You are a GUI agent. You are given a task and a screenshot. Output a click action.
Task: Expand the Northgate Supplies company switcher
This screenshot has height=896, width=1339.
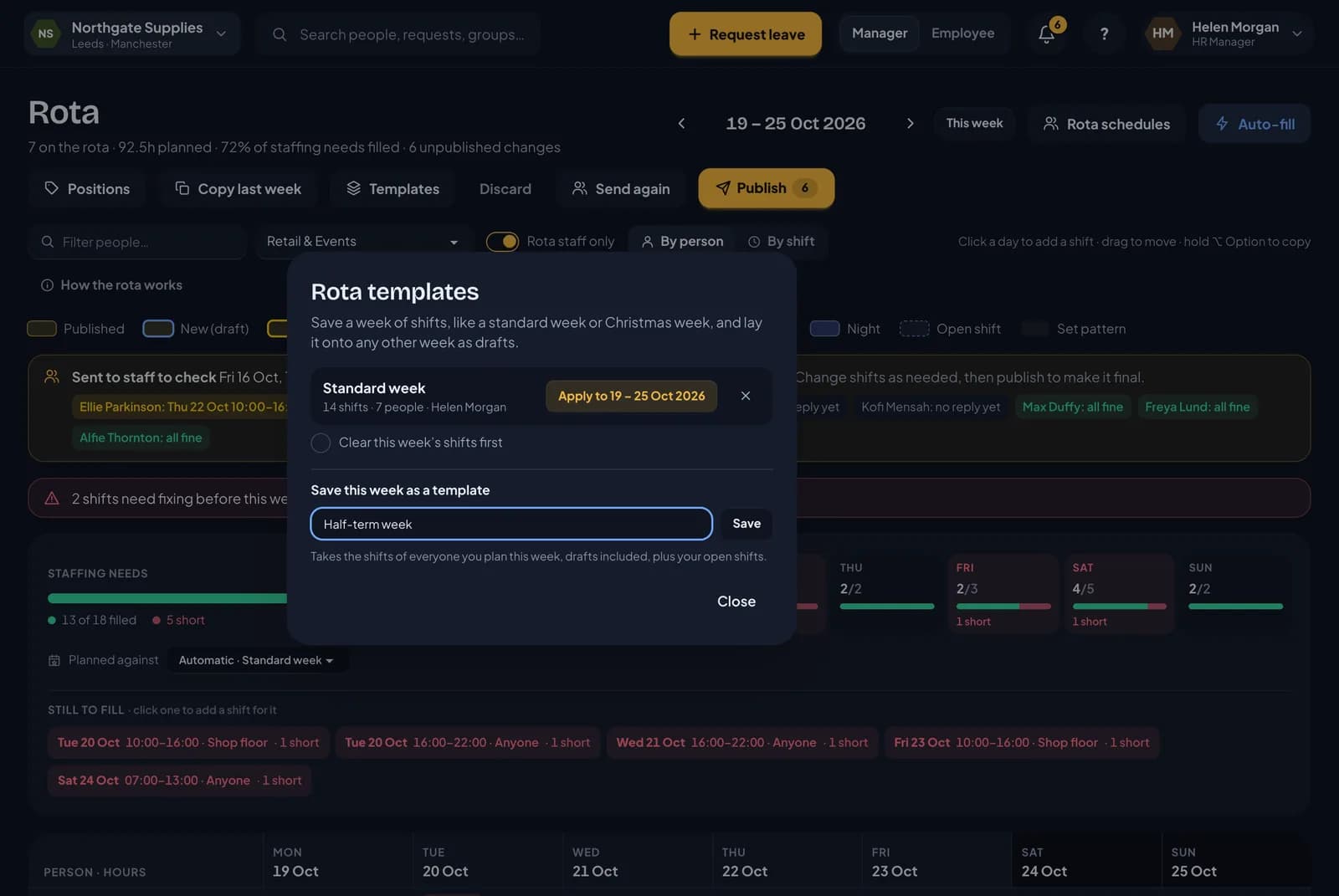(x=132, y=34)
